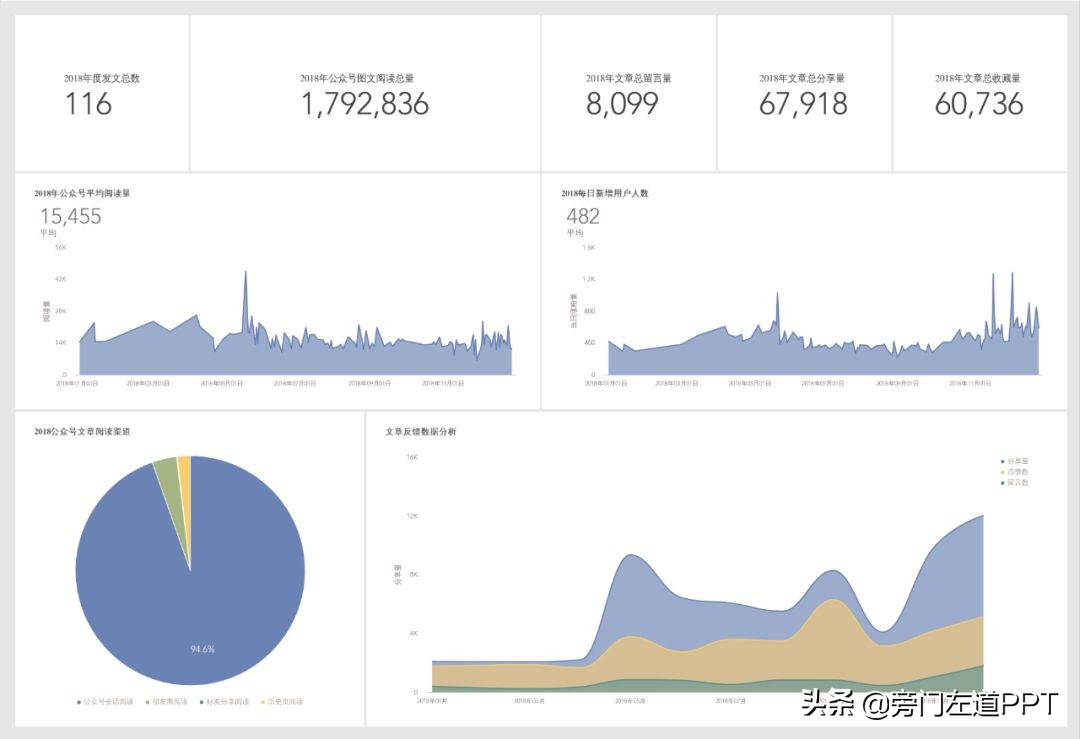Click the tallest peak in the 平均阅读量 area chart
Image resolution: width=1080 pixels, height=739 pixels.
(x=245, y=273)
